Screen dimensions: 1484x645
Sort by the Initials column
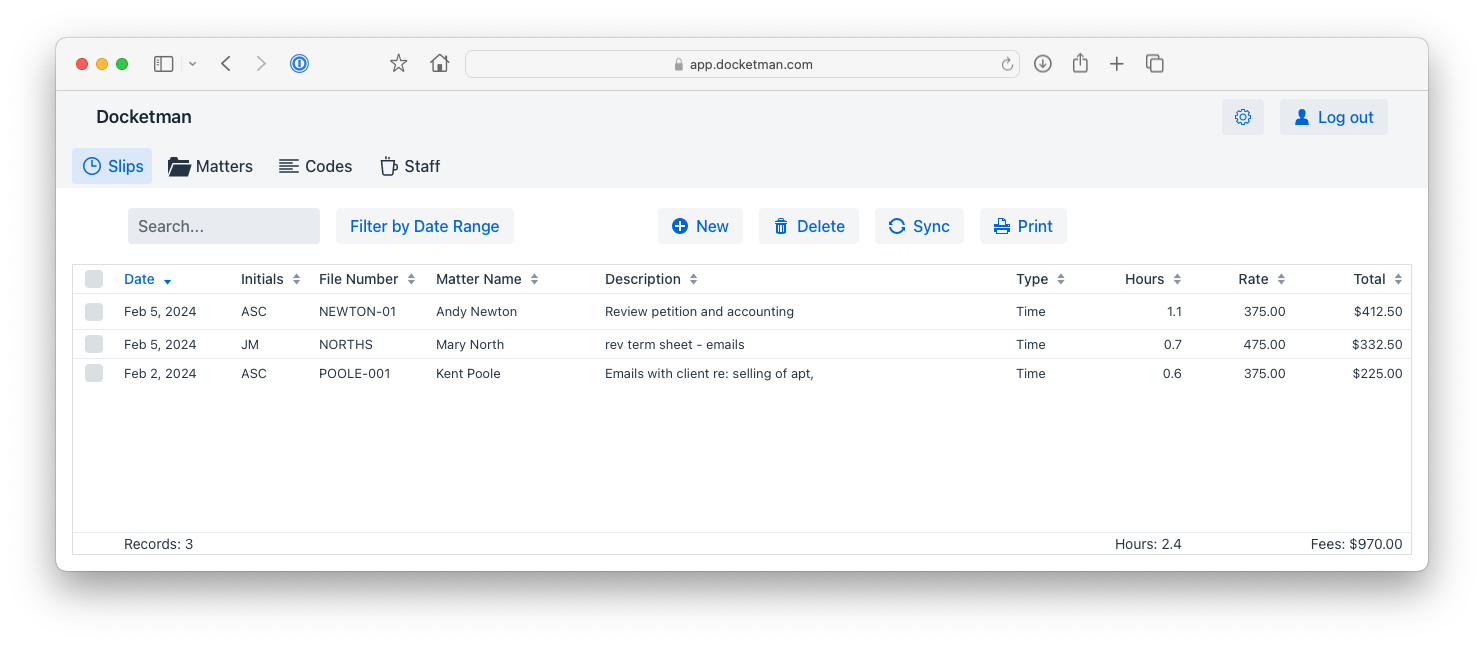[271, 279]
